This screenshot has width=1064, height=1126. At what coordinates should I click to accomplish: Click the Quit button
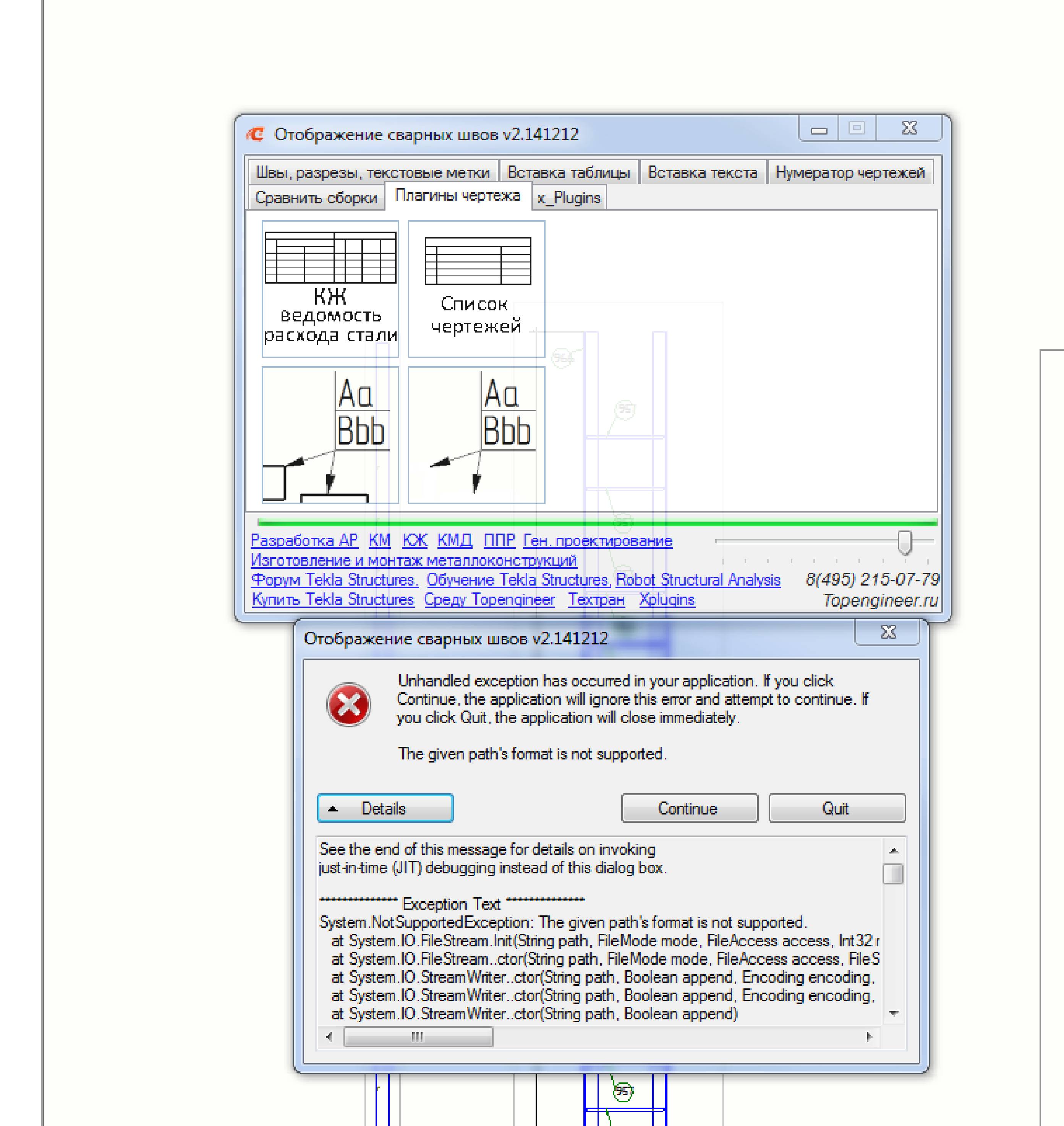[x=837, y=808]
